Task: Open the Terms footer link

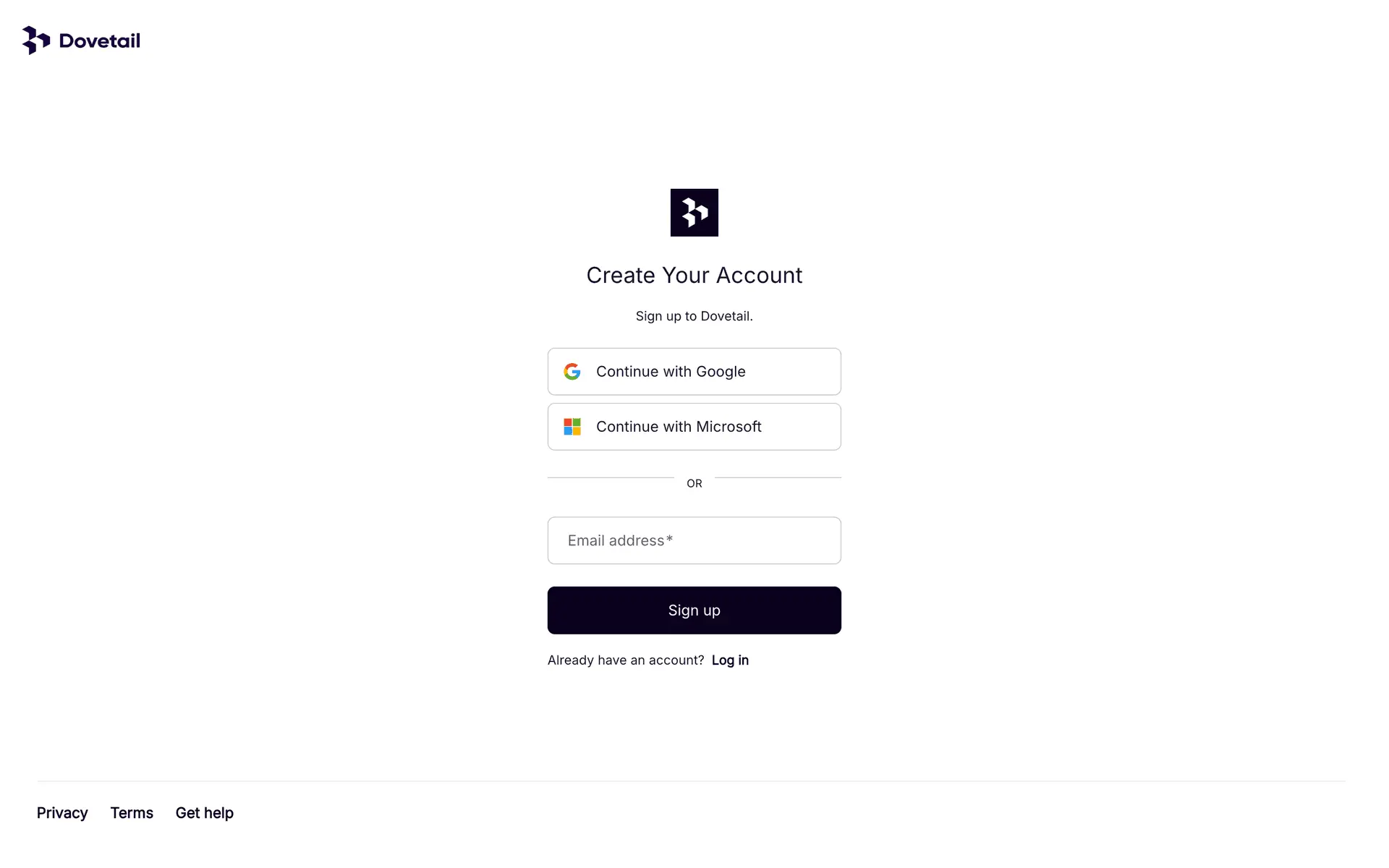Action: tap(132, 813)
